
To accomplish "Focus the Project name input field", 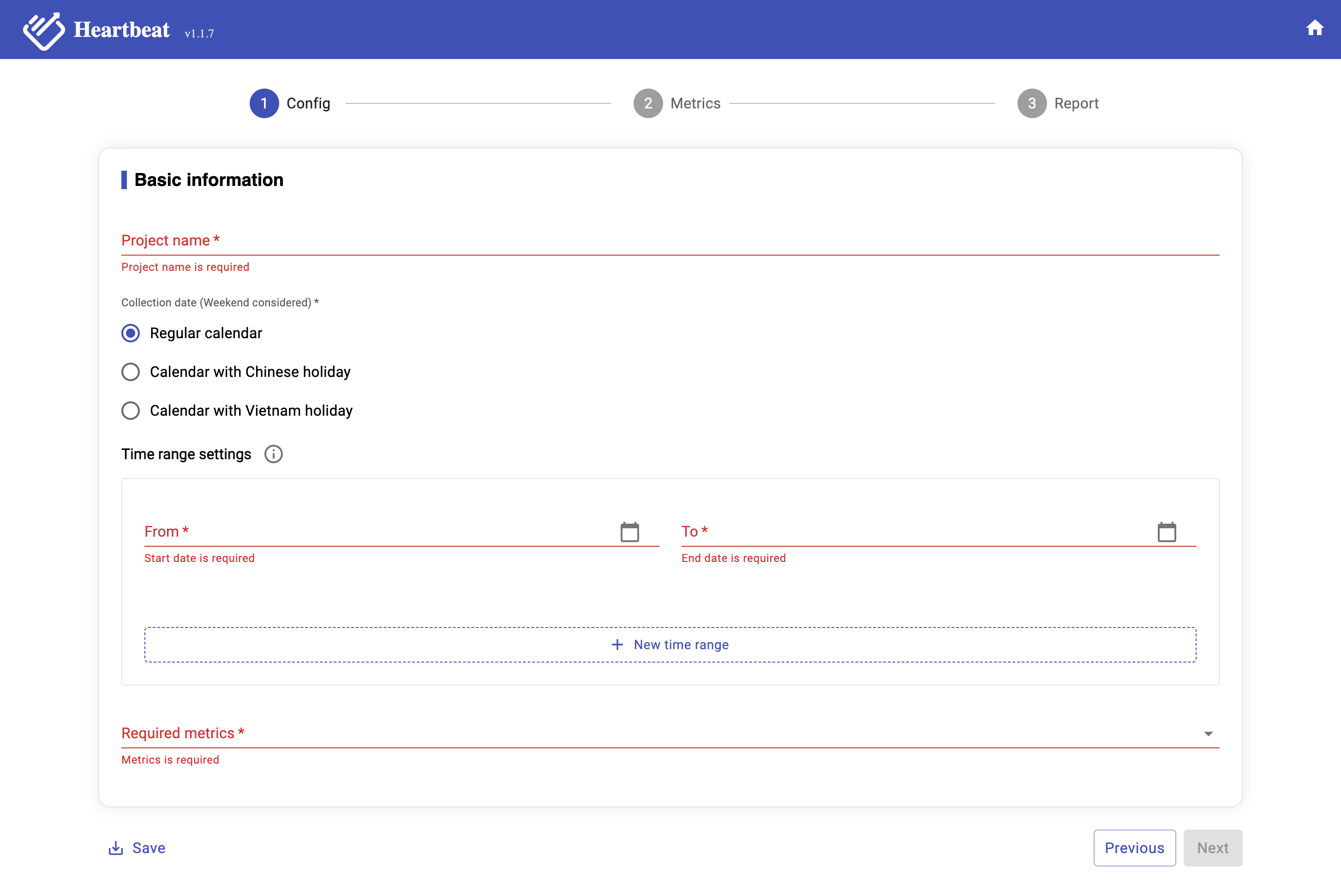I will pos(670,241).
